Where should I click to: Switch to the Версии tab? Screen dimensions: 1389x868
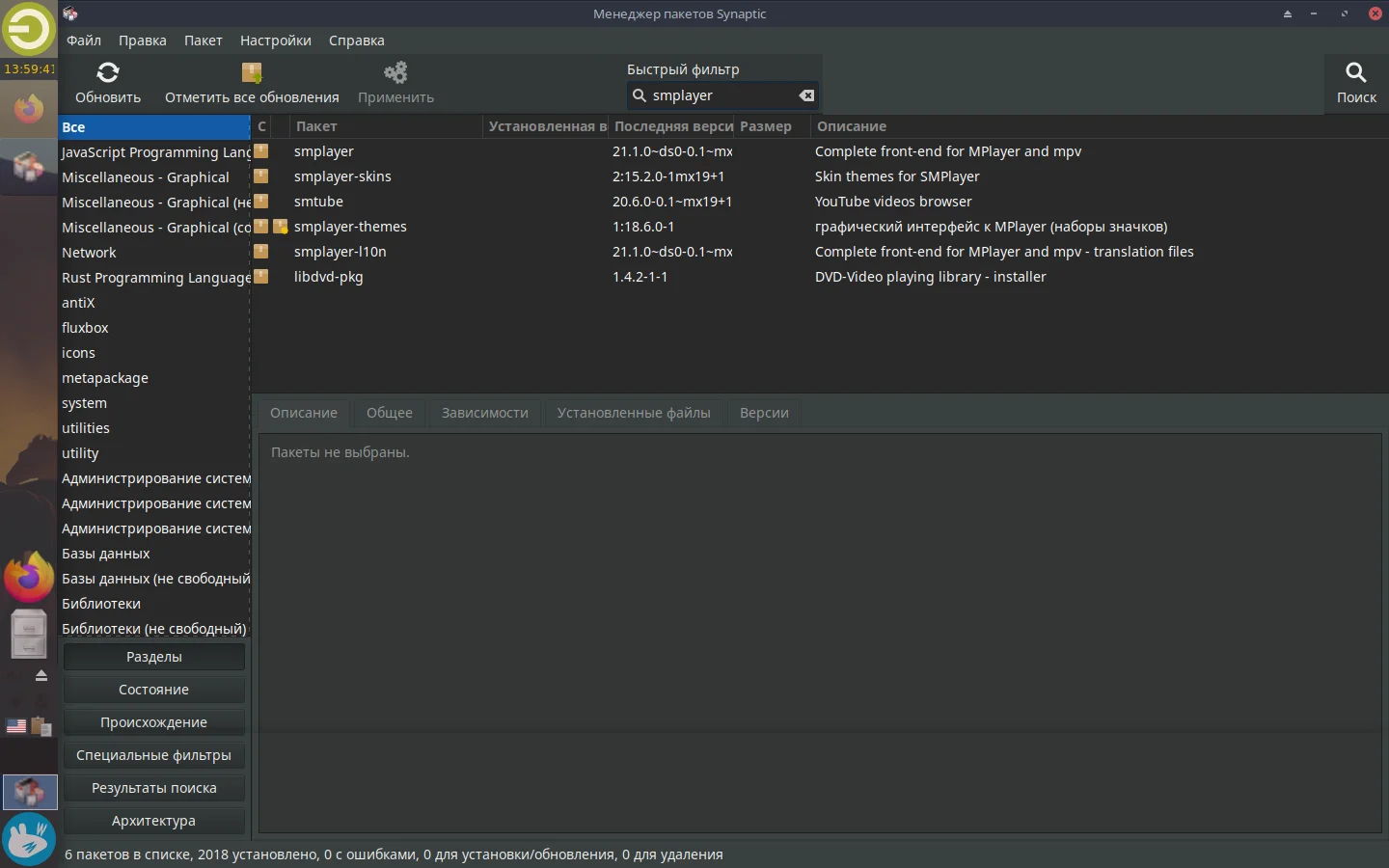(x=763, y=413)
